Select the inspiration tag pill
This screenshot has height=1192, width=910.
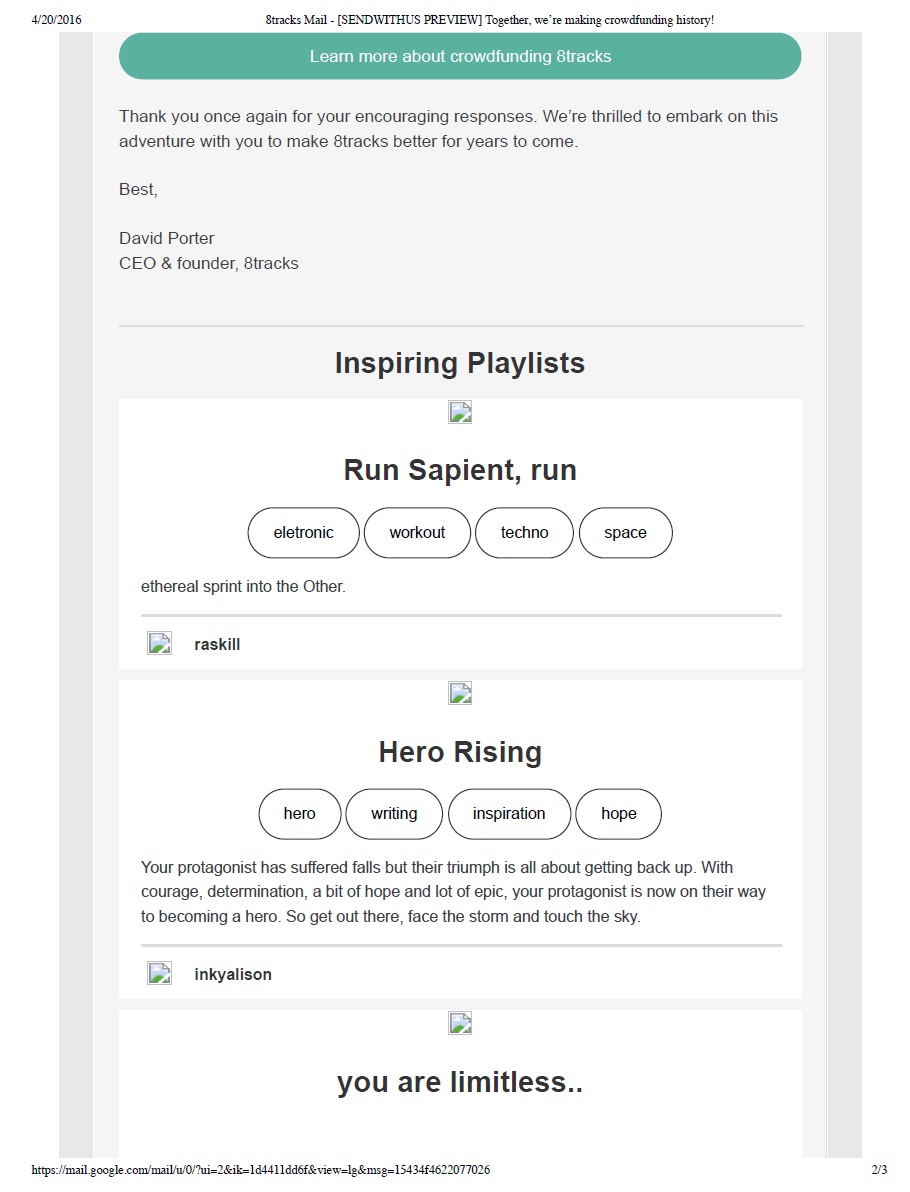point(509,814)
